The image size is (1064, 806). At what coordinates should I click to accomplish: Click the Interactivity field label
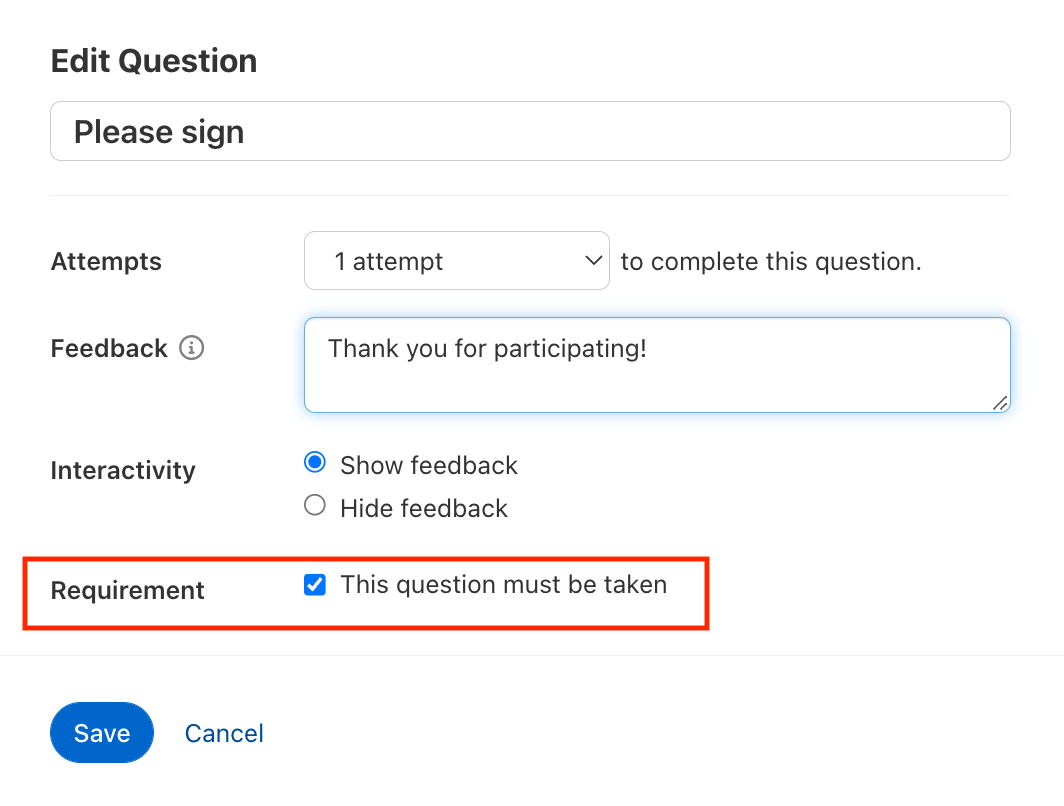click(123, 471)
